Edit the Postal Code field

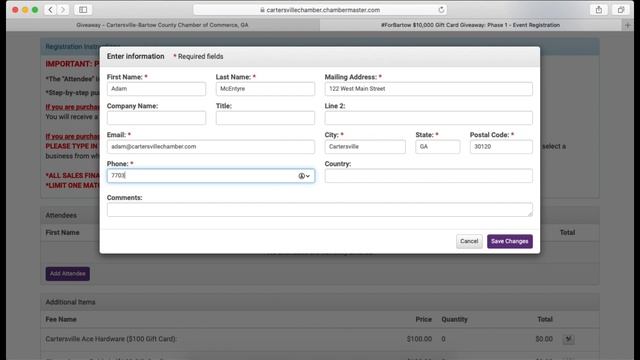[x=501, y=147]
